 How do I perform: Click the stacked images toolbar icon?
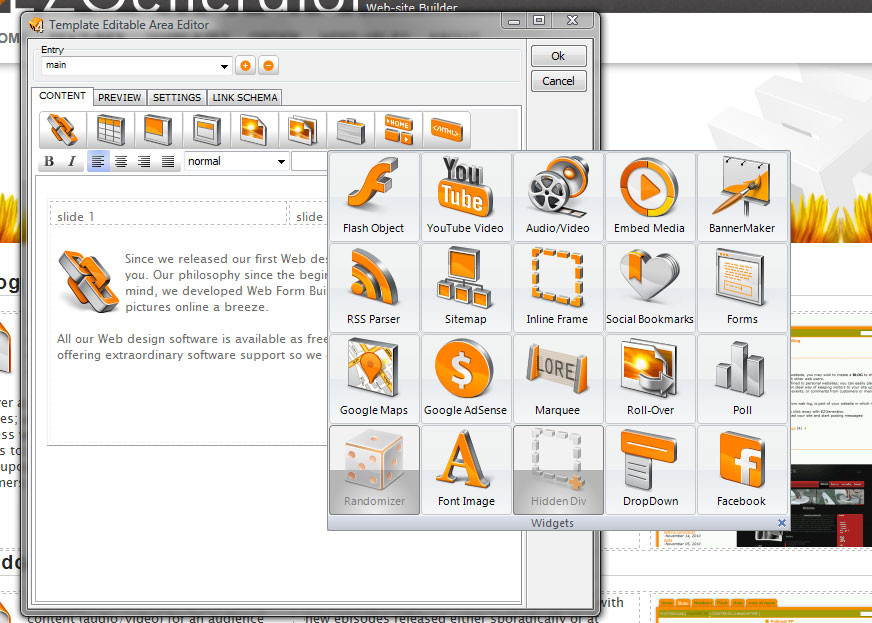click(x=302, y=130)
